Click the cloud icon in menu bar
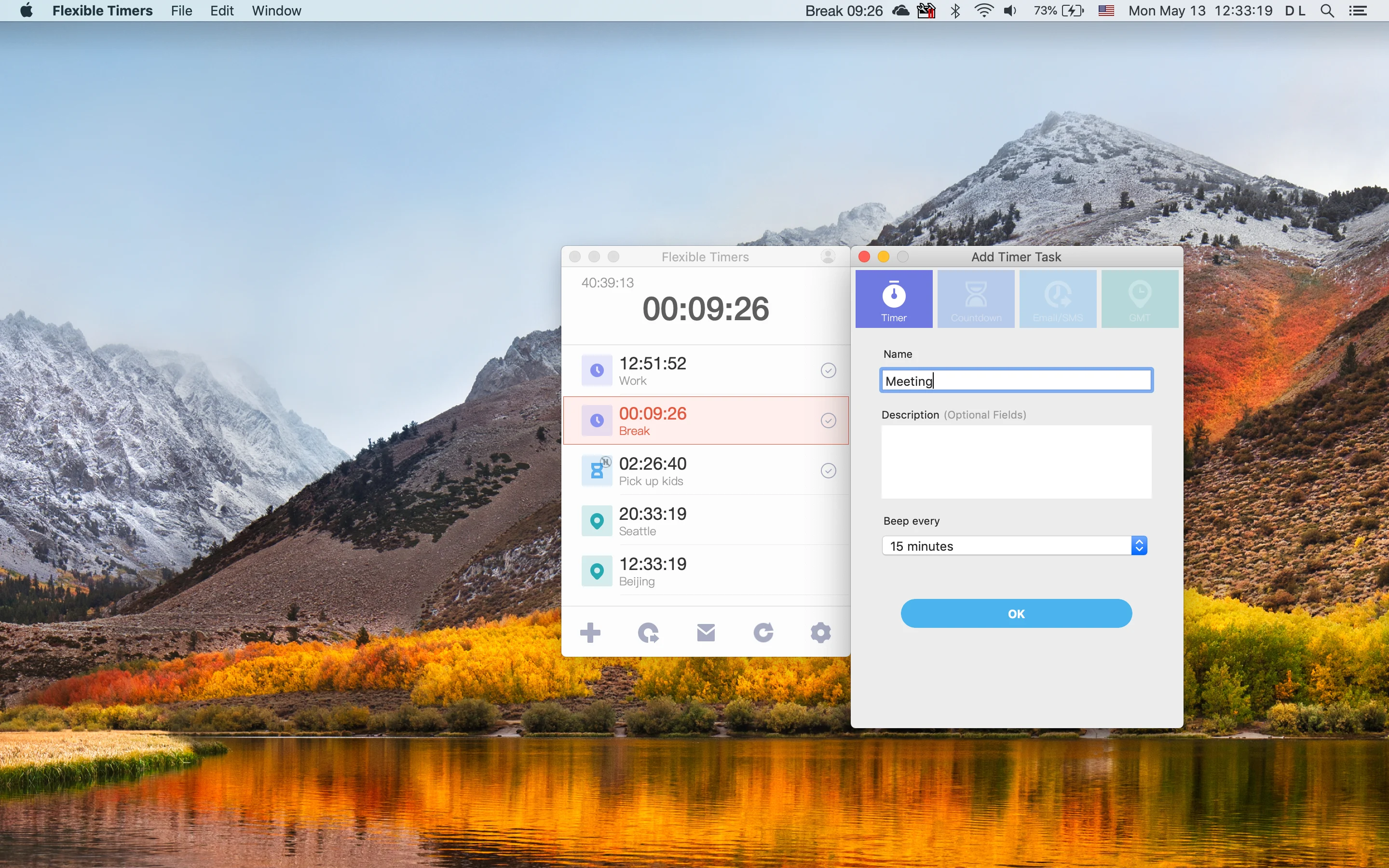This screenshot has height=868, width=1389. [900, 10]
